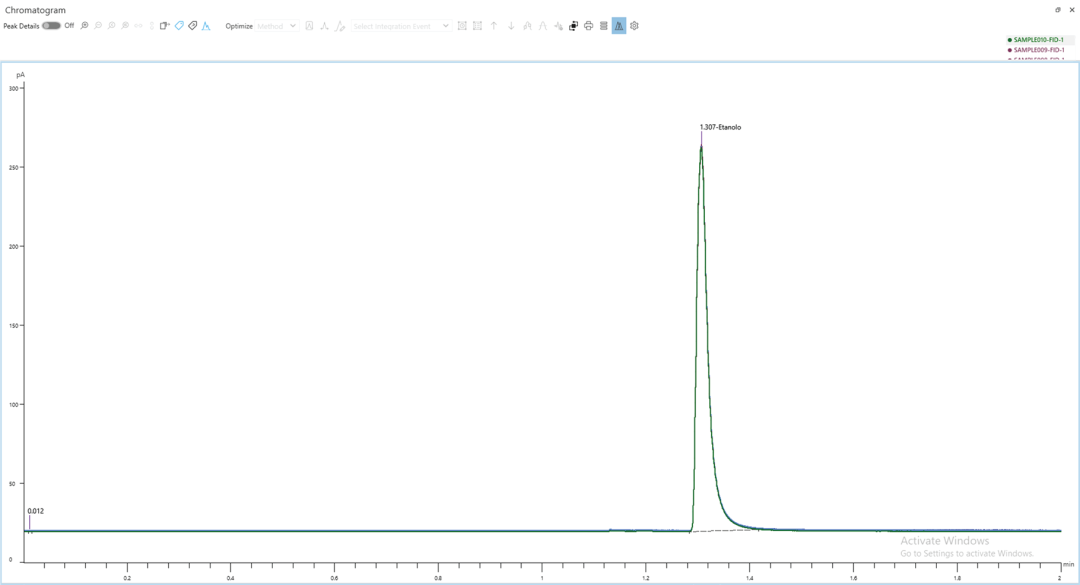
Task: Click the stacked signals view icon
Action: 603,25
